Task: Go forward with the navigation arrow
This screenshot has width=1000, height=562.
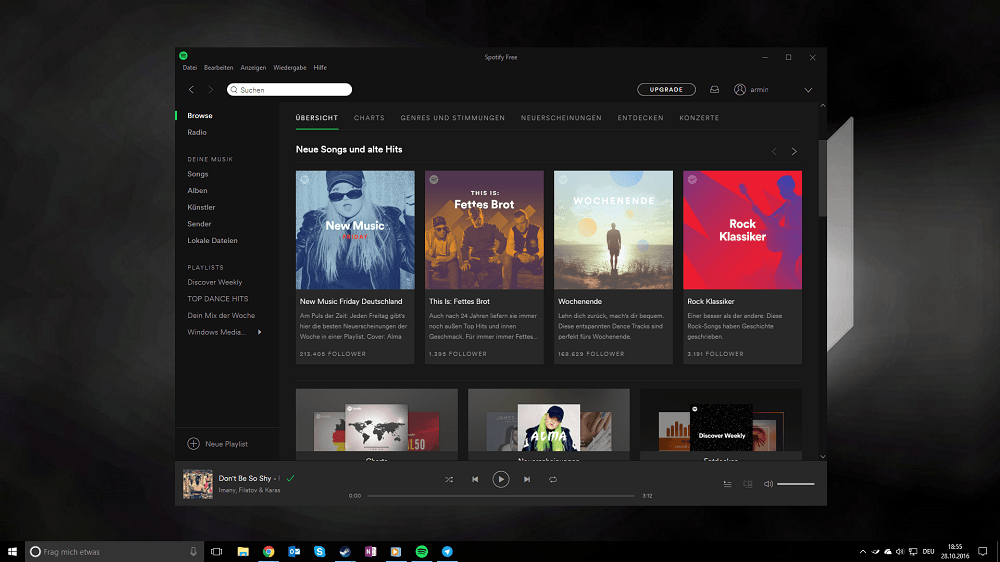Action: pos(210,90)
